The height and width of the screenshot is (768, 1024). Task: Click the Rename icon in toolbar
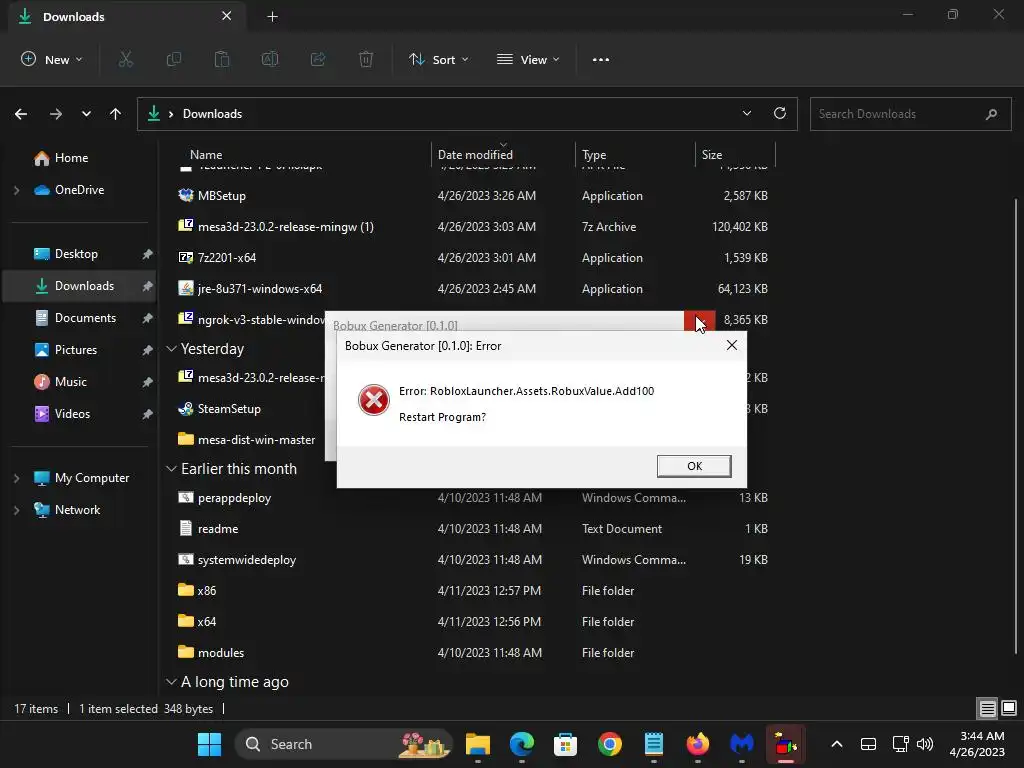(x=270, y=59)
